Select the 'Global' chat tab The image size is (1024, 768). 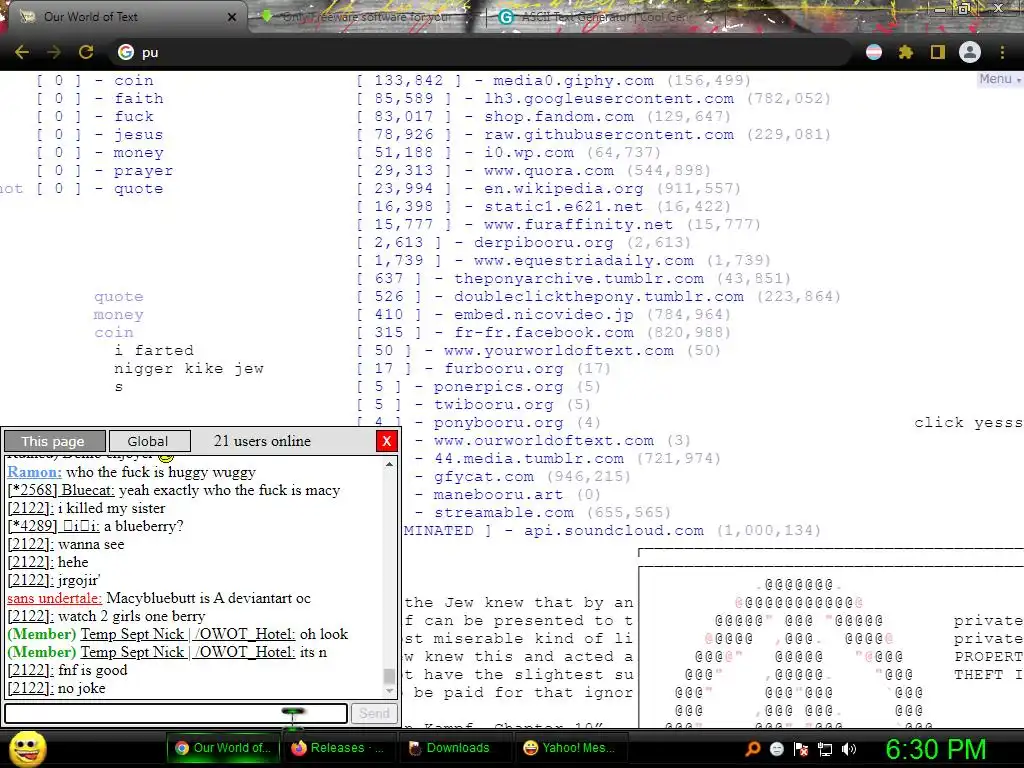(x=148, y=441)
